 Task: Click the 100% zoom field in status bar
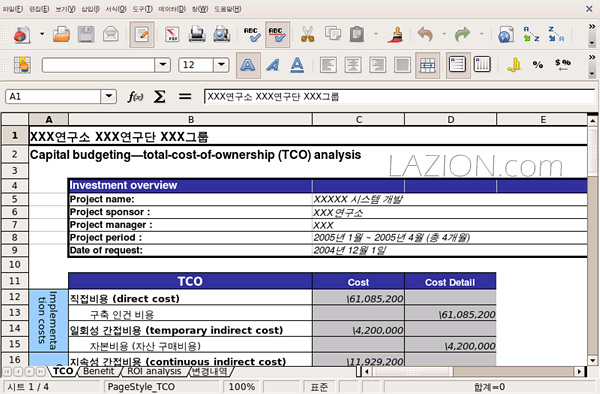[242, 387]
